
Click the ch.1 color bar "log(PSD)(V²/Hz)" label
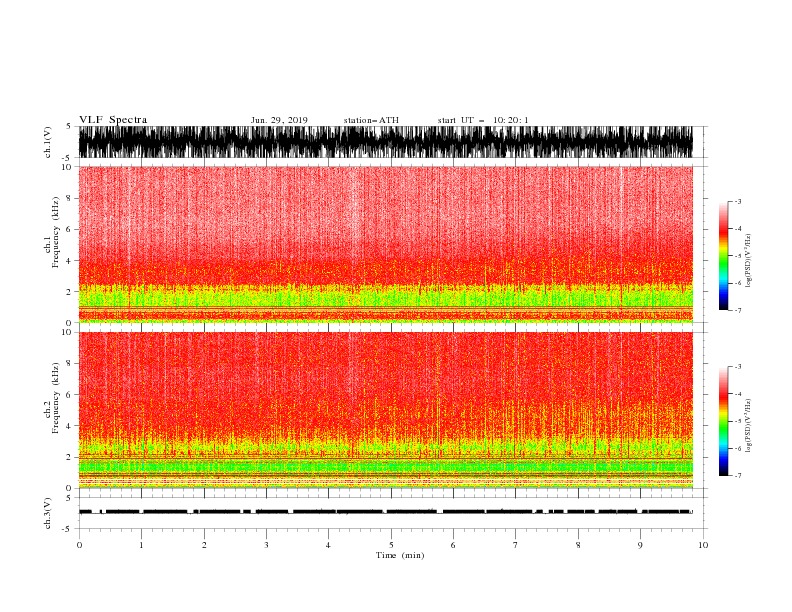pos(749,261)
